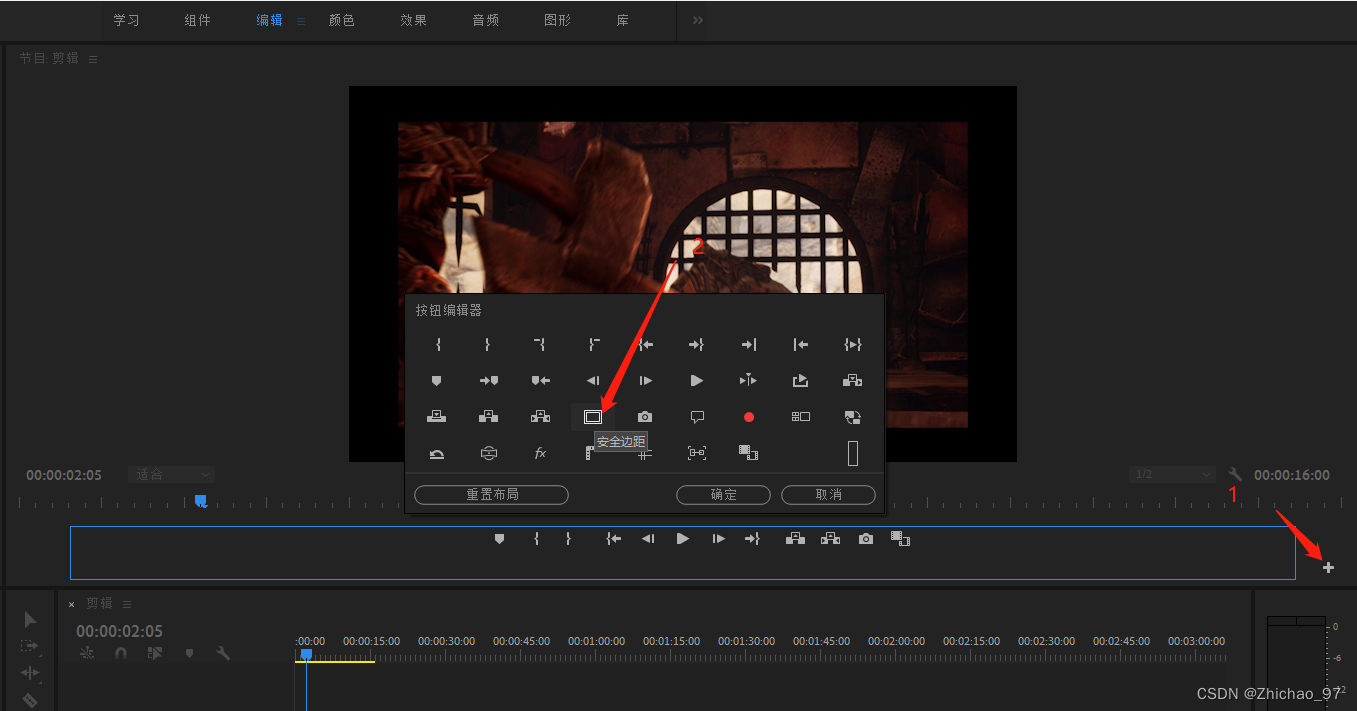
Task: Switch to the 音频 workspace tab
Action: (x=486, y=20)
